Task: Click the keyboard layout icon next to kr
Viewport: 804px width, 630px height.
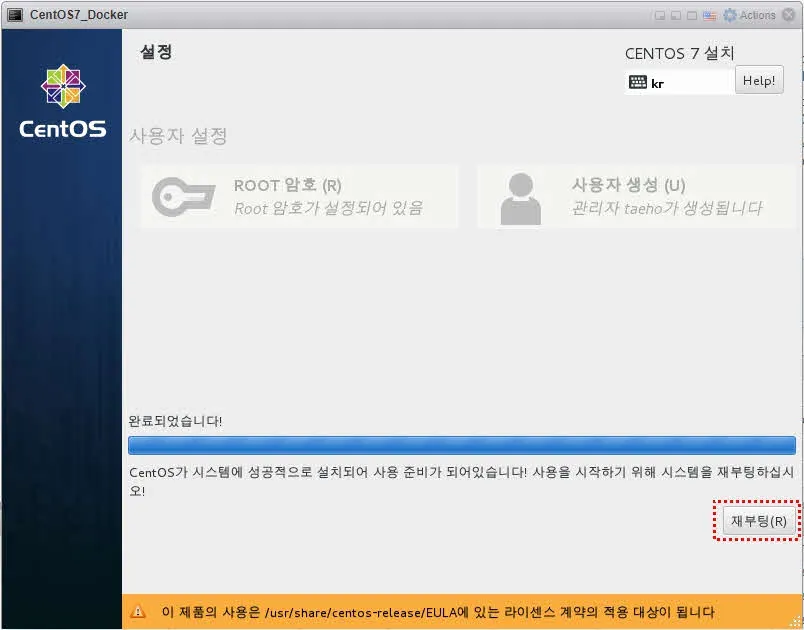Action: [x=638, y=83]
